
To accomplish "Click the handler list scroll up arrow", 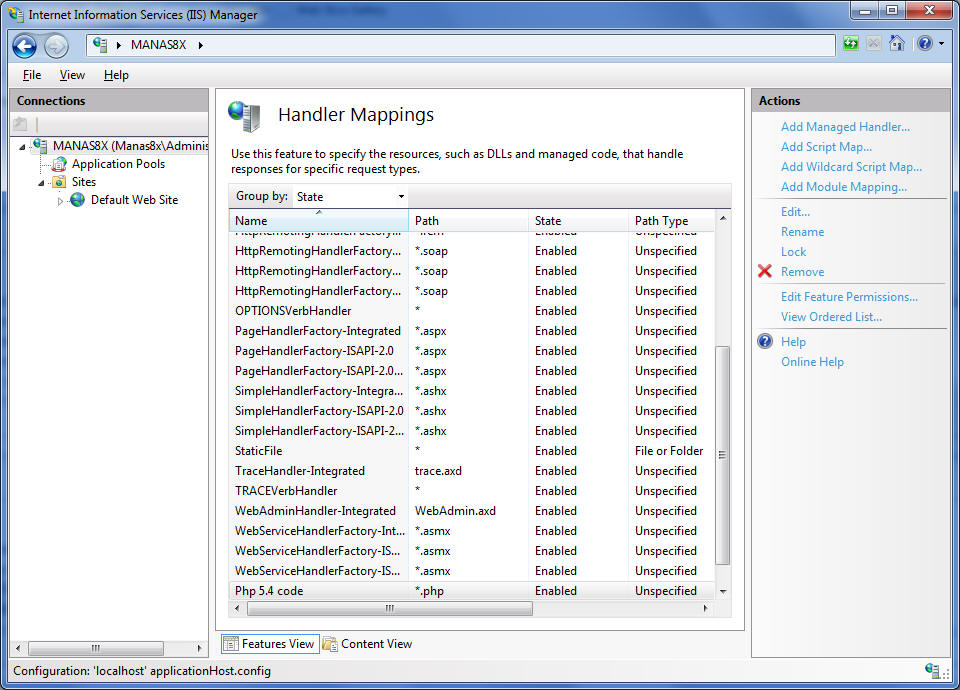I will pos(722,219).
